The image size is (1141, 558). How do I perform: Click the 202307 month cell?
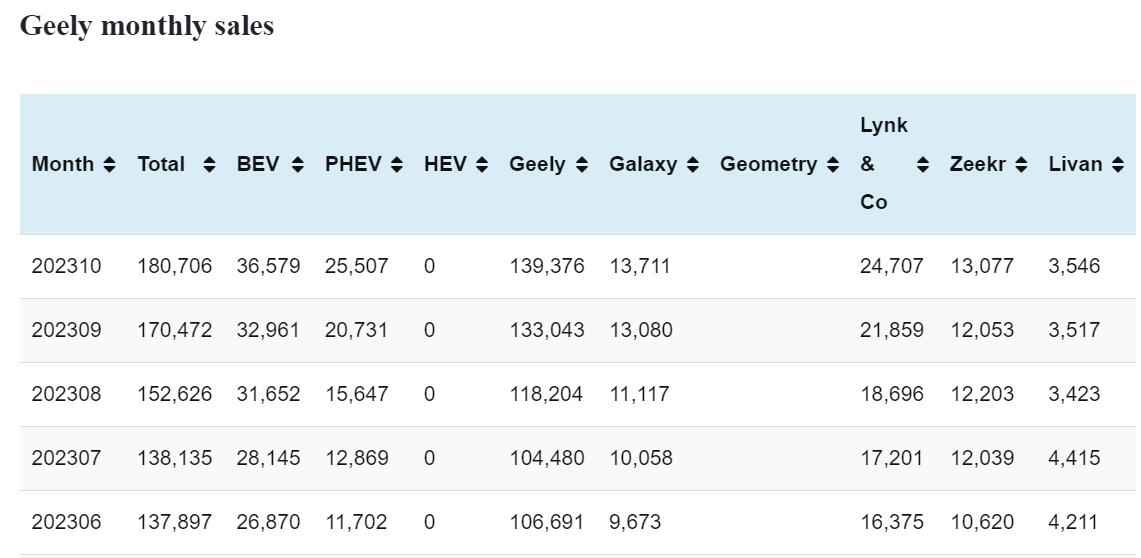(66, 458)
